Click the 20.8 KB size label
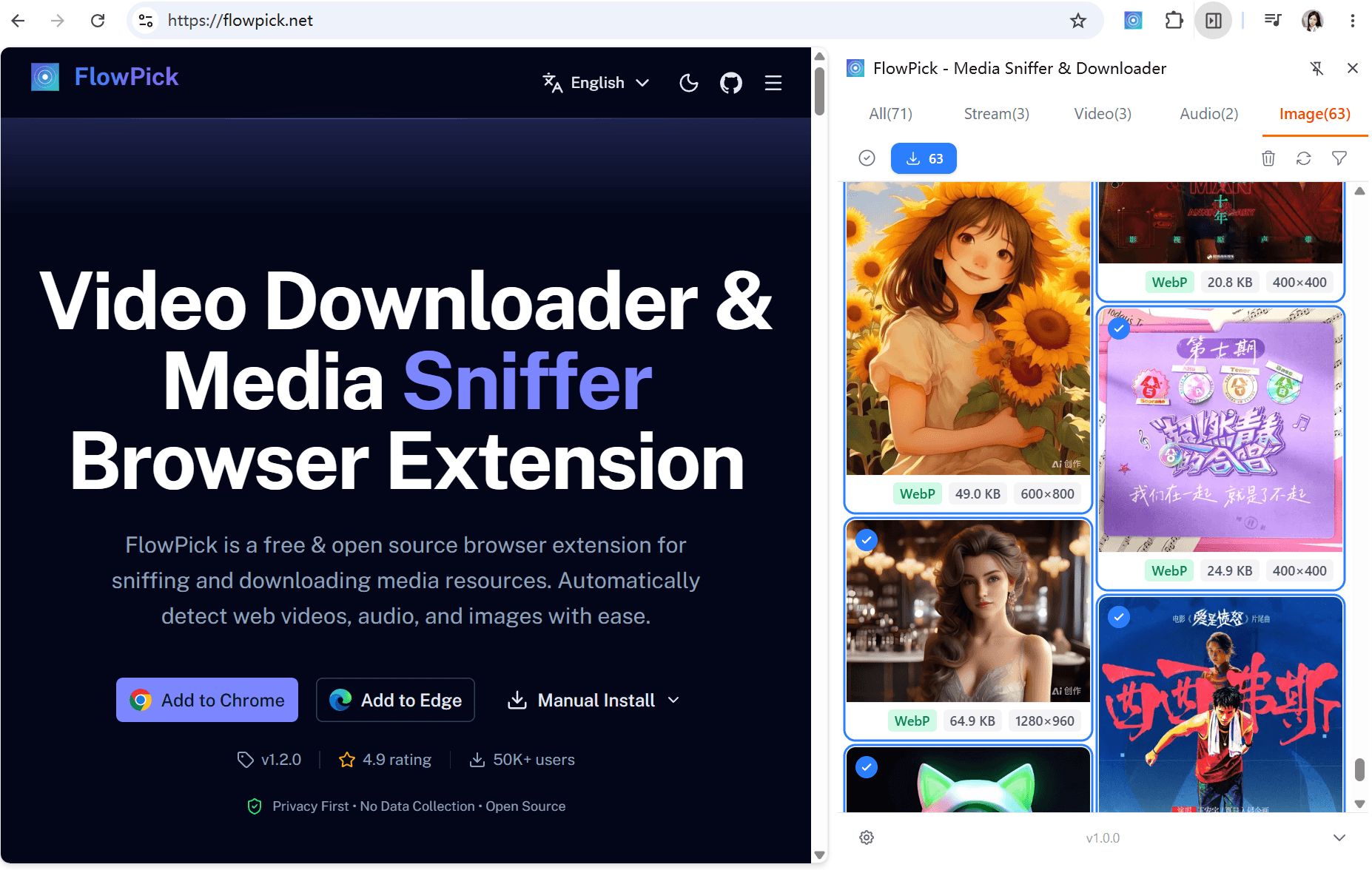 click(1230, 282)
